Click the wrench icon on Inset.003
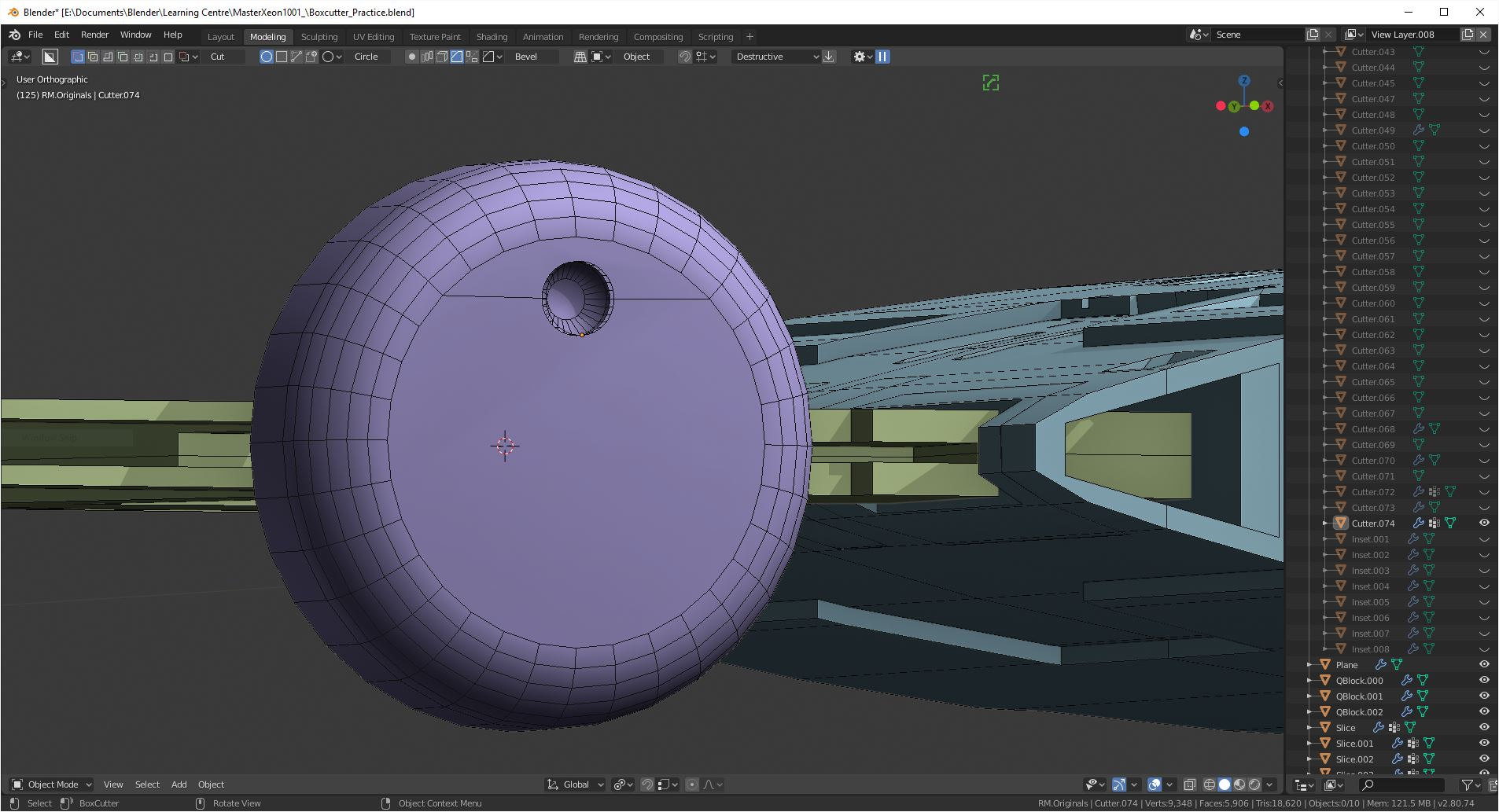The image size is (1499, 812). (x=1413, y=570)
